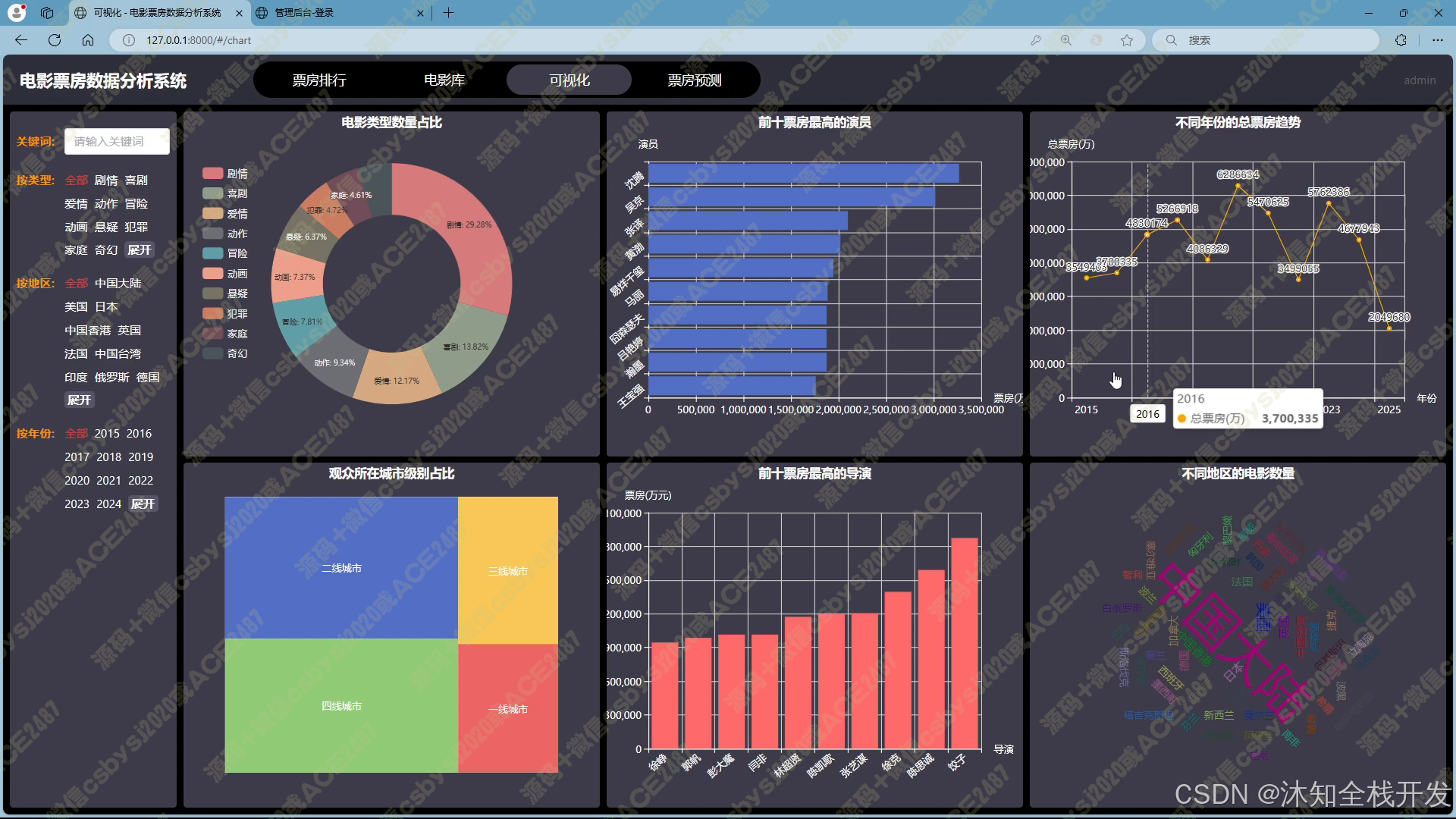
Task: Open a new tab with plus icon
Action: click(449, 13)
